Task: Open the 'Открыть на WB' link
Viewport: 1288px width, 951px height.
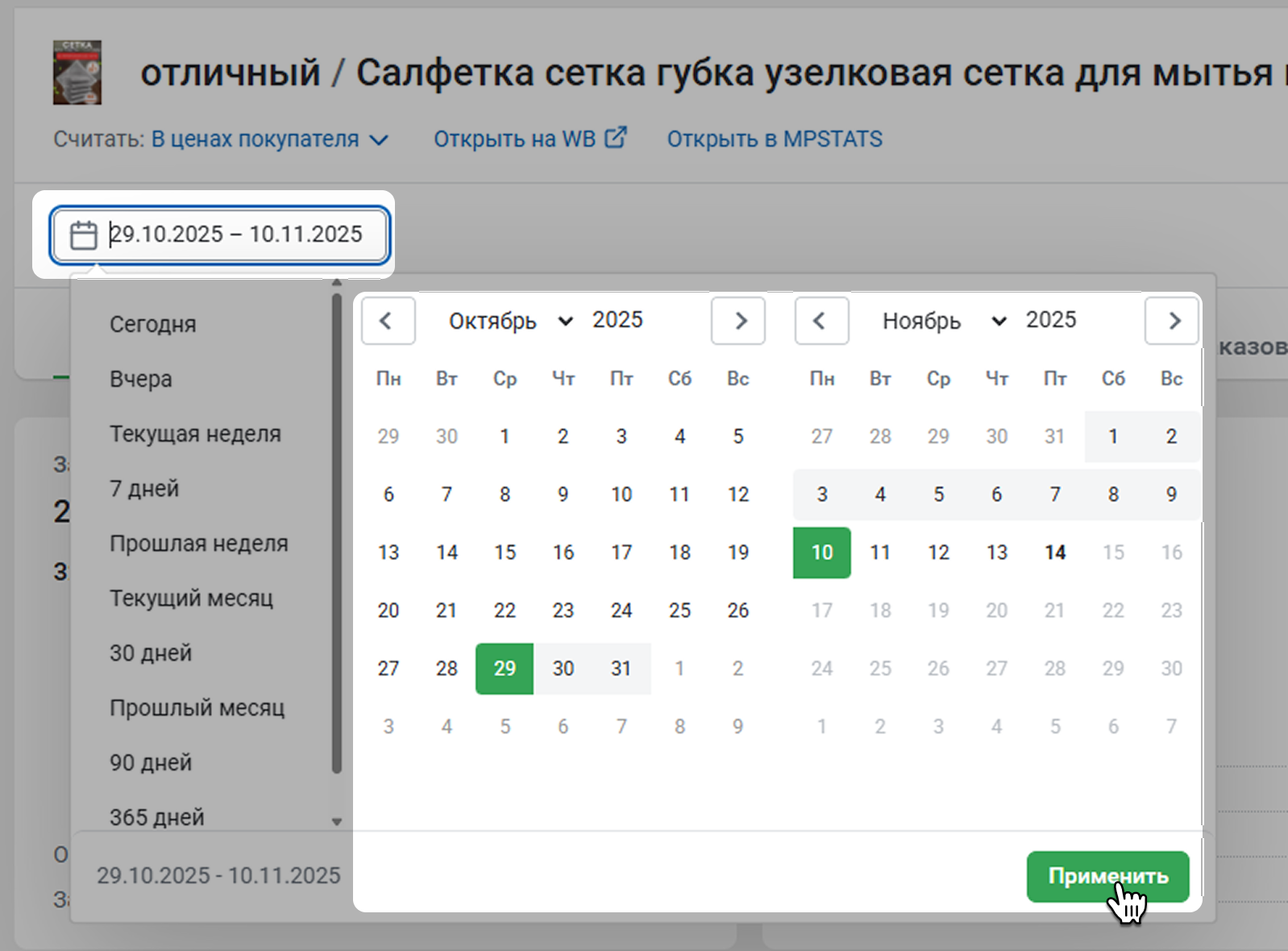Action: tap(530, 139)
